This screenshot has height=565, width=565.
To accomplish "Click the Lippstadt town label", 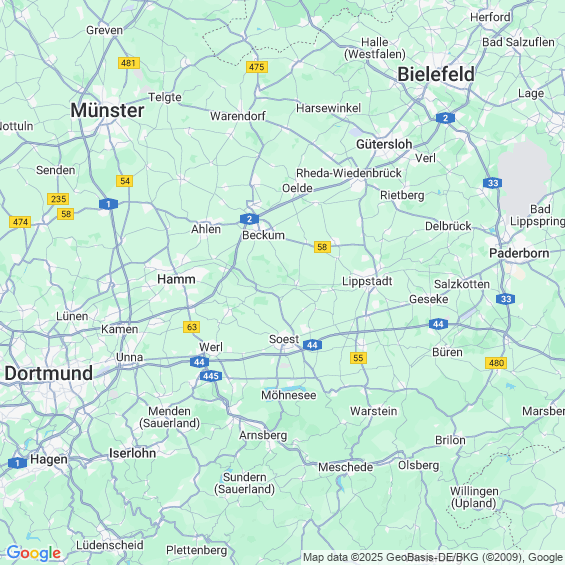I will pyautogui.click(x=367, y=281).
